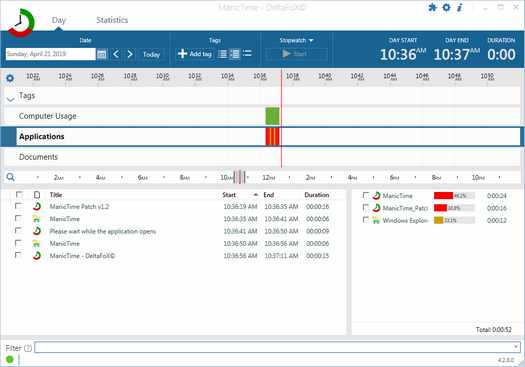The width and height of the screenshot is (525, 367).
Task: Check Windows Explorer in the summary panel
Action: [366, 220]
